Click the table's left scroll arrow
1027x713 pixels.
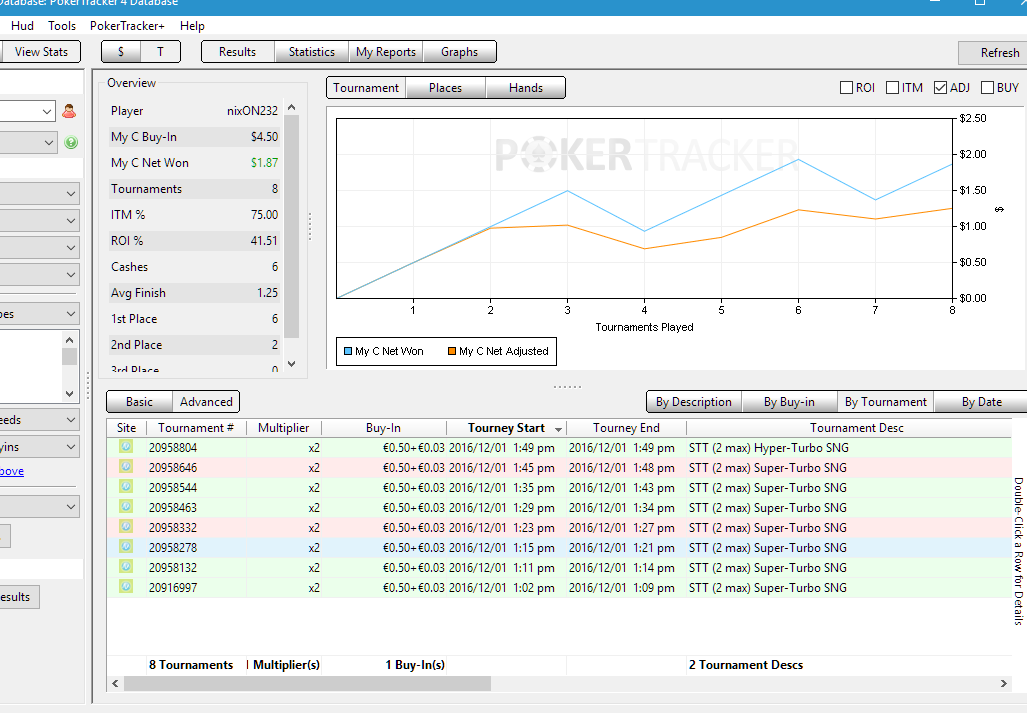pyautogui.click(x=116, y=684)
